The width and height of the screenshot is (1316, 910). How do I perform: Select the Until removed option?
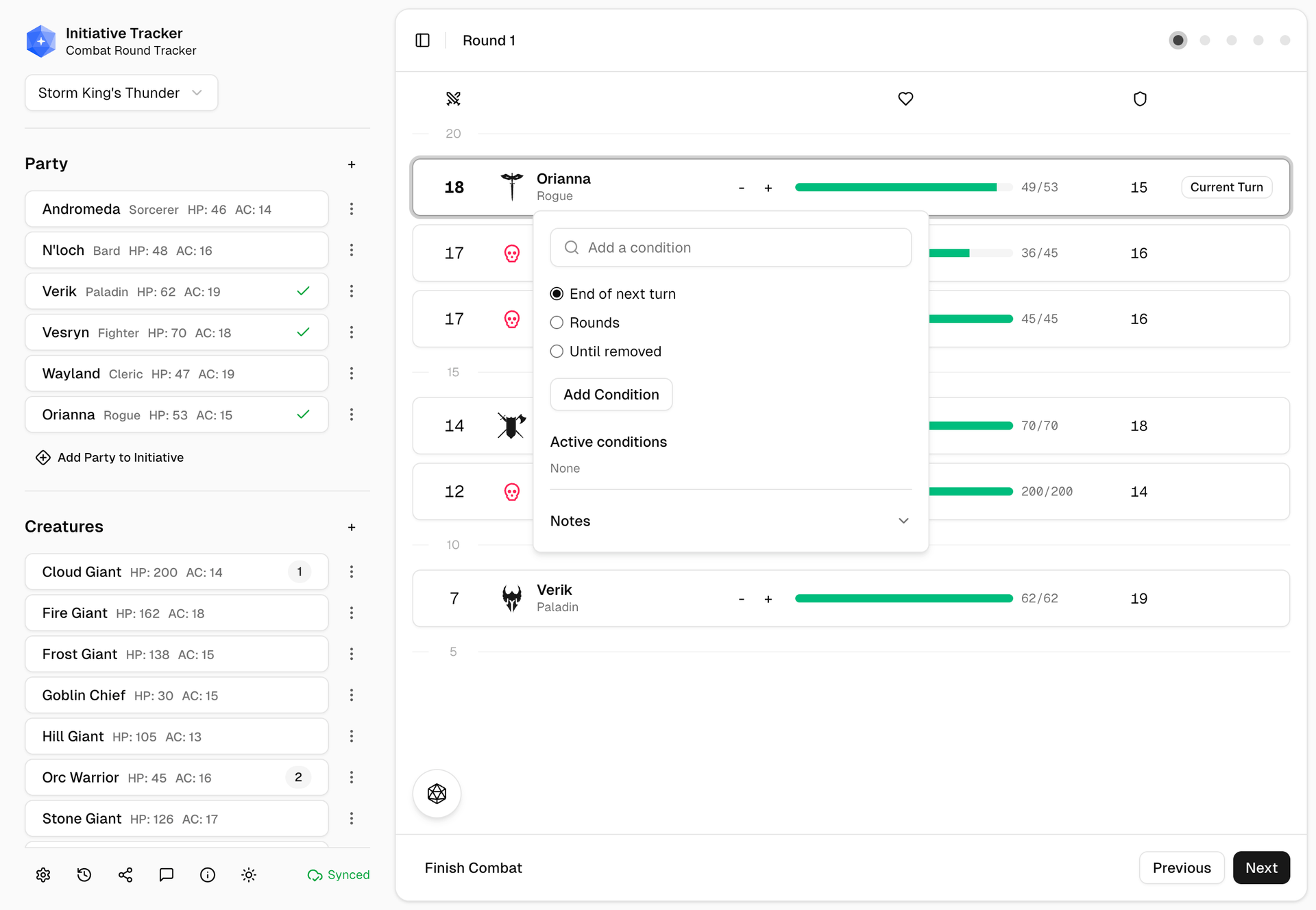[x=557, y=351]
